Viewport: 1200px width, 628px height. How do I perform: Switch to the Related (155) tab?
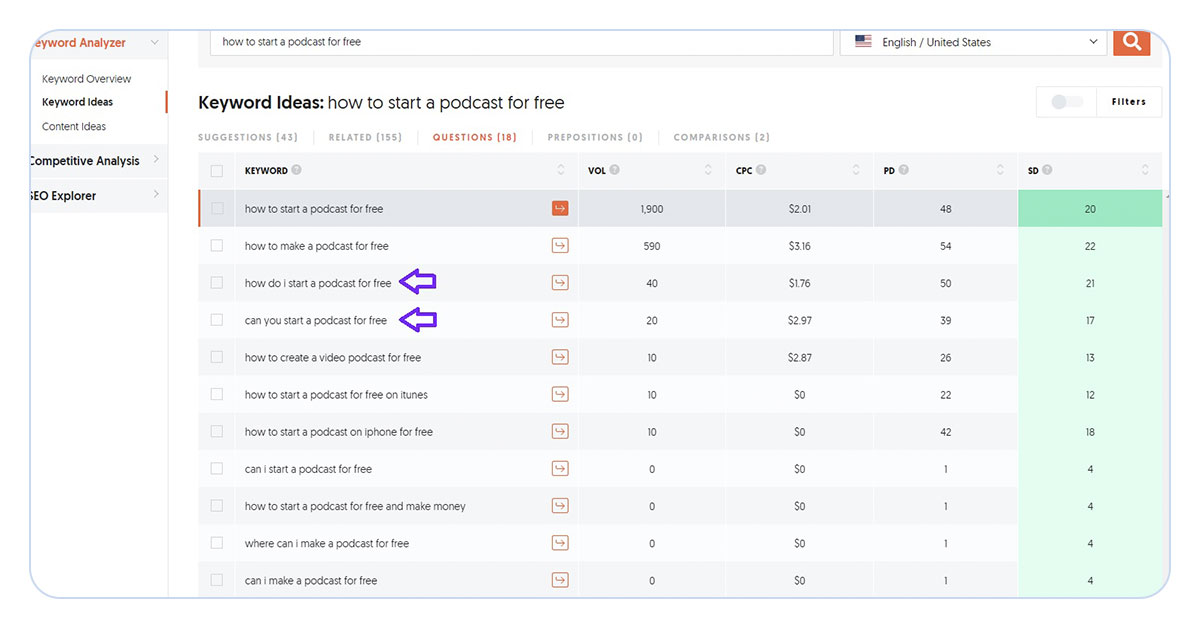point(365,137)
